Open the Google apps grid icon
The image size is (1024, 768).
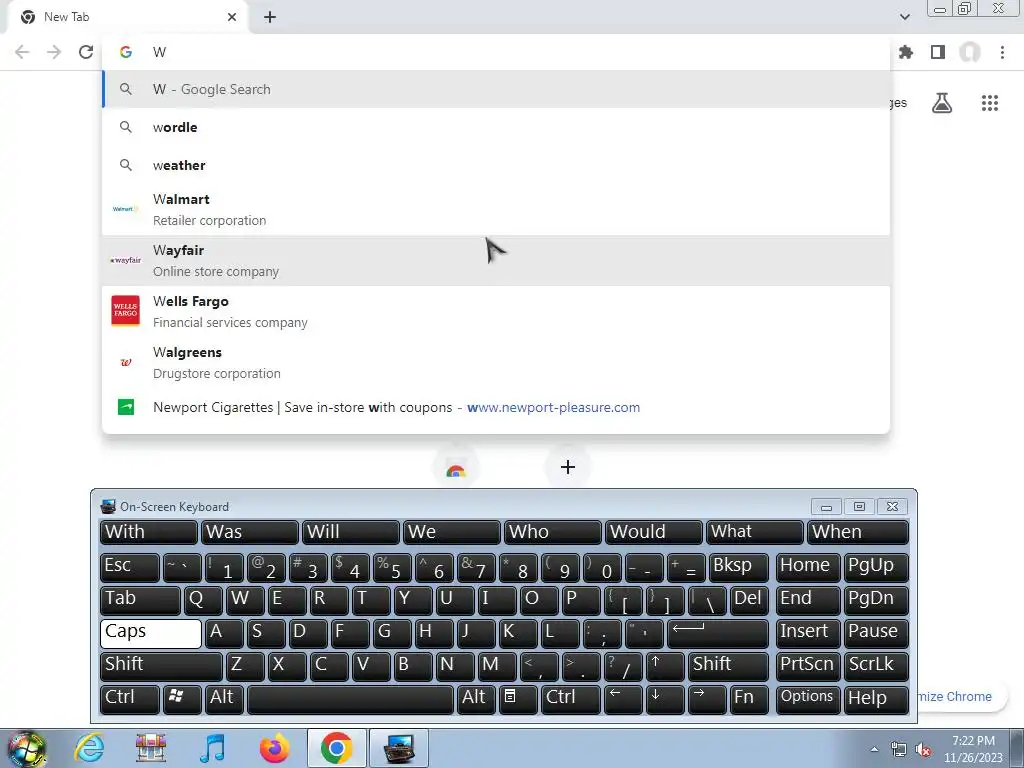point(990,103)
